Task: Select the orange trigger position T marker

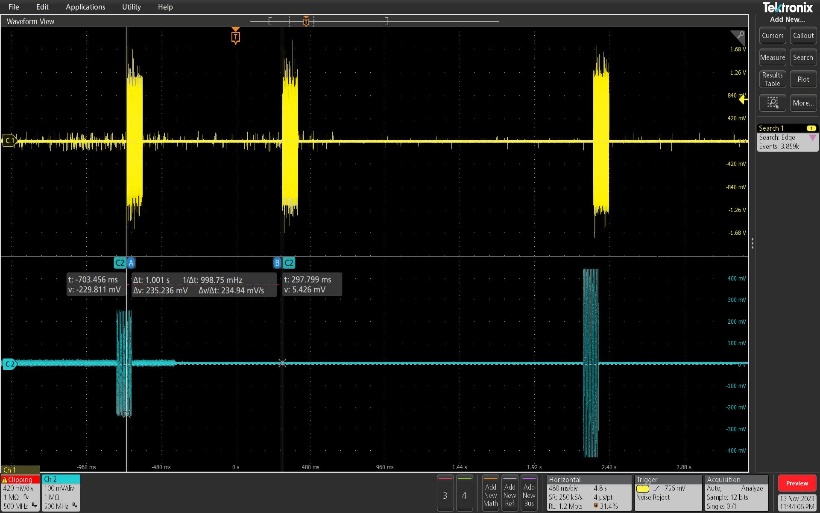Action: click(235, 37)
